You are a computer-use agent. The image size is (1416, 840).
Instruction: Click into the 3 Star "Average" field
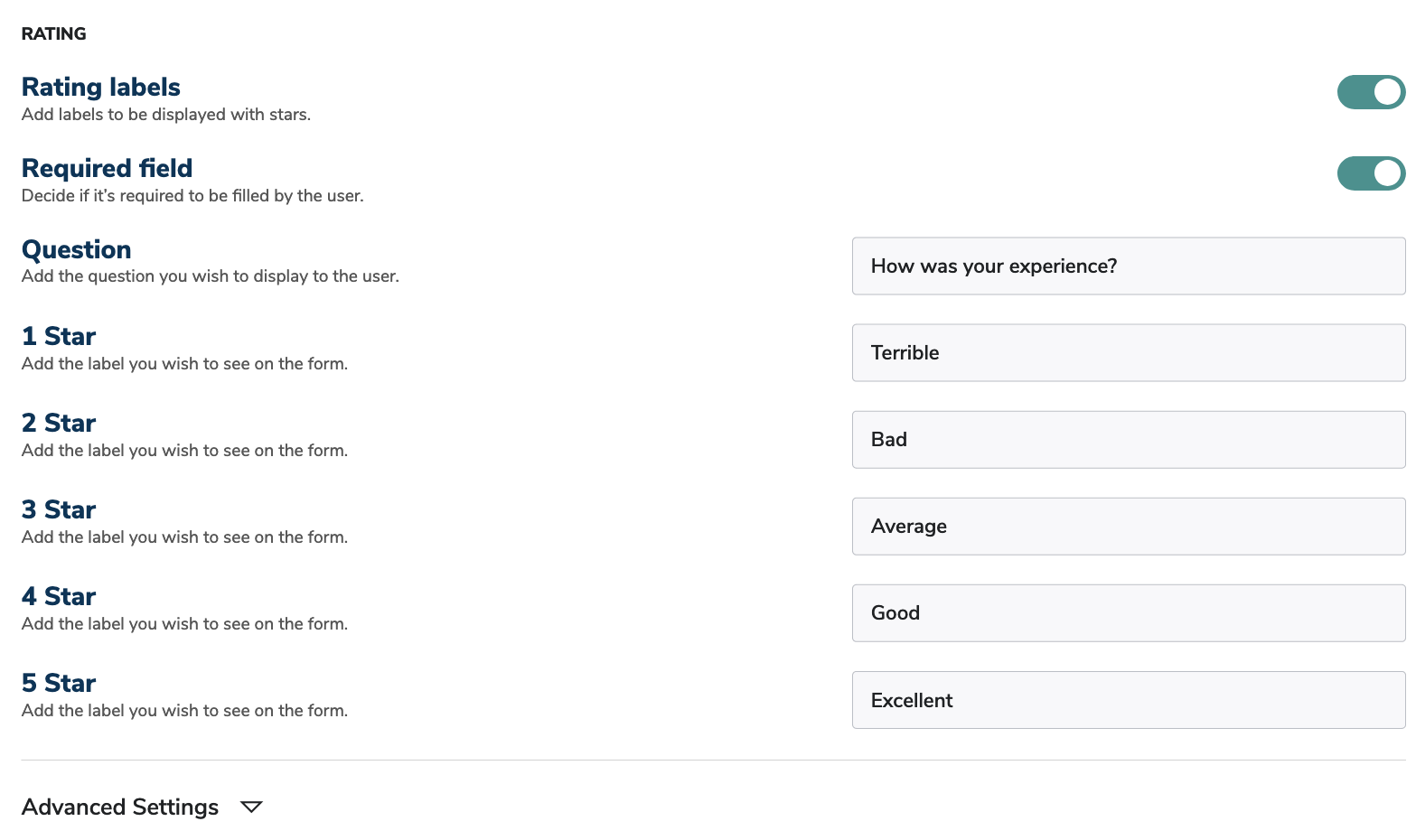pos(1128,527)
